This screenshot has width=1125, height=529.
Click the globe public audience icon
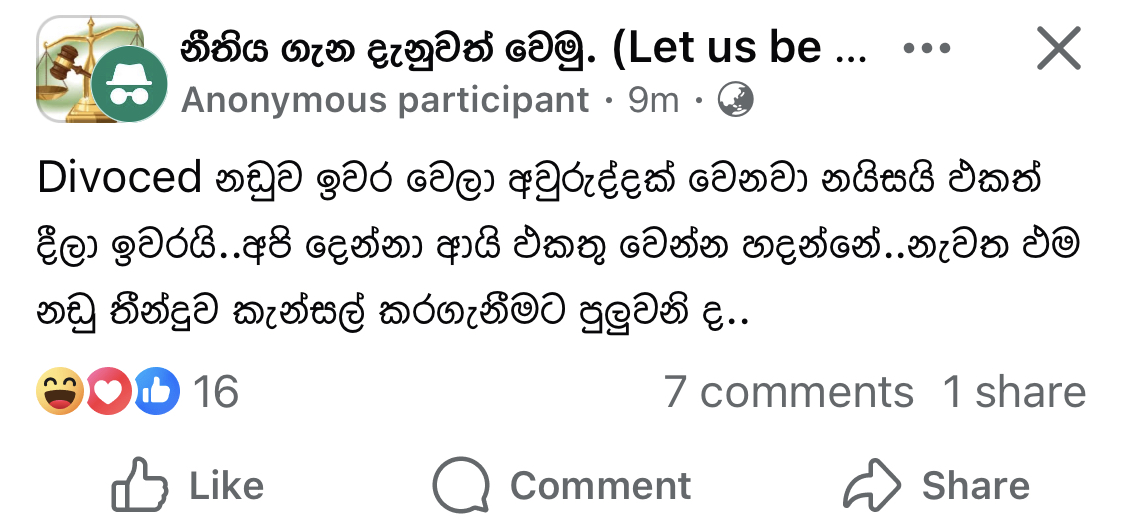[x=735, y=100]
